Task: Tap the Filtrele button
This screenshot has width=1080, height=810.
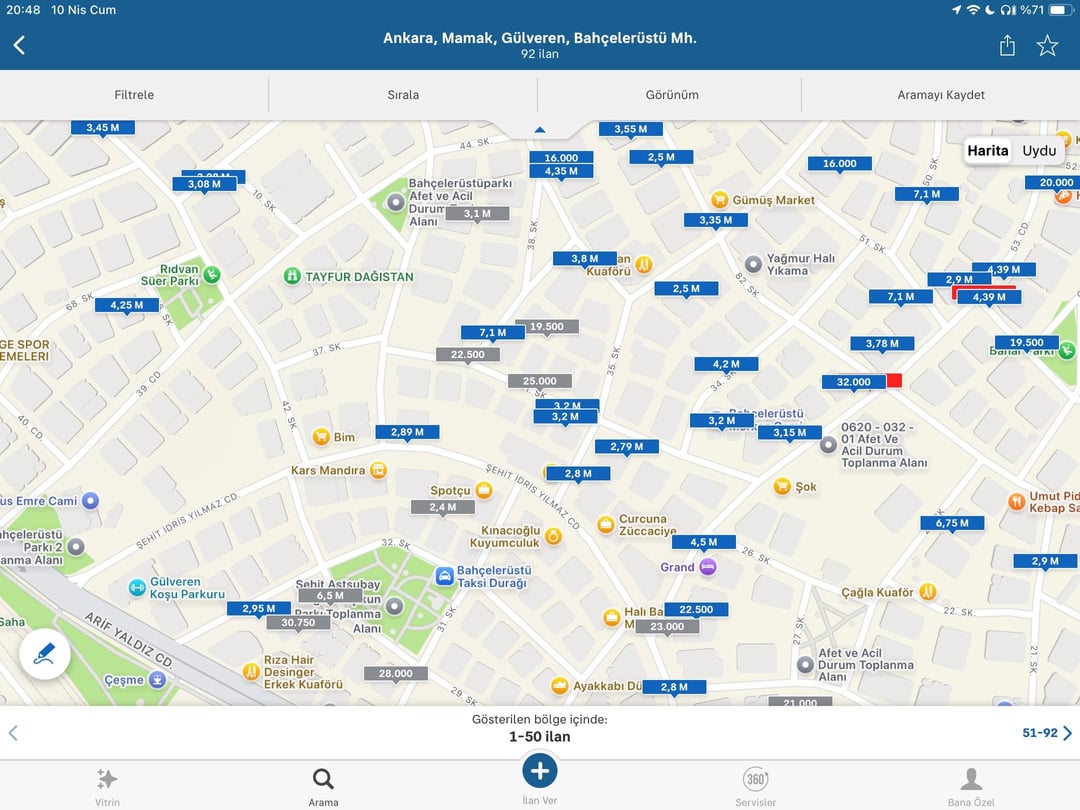Action: click(134, 95)
